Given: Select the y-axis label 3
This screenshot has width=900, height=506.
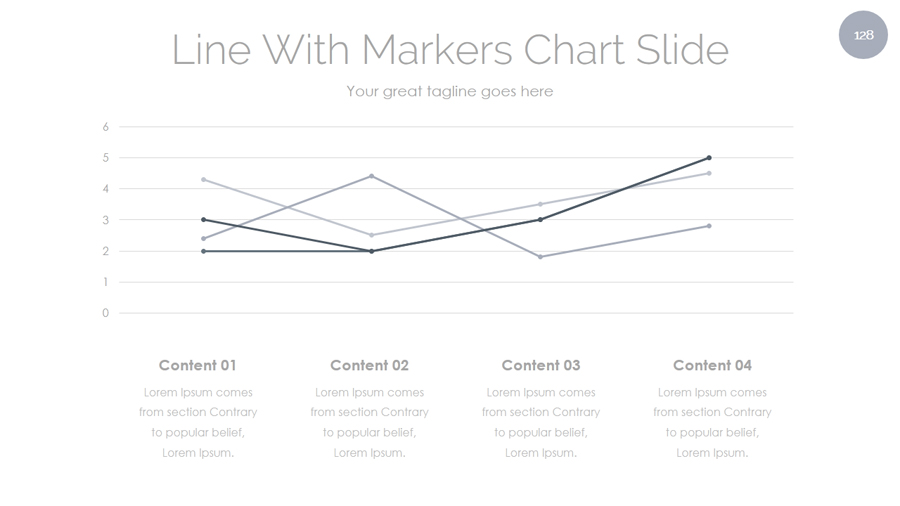Looking at the screenshot, I should coord(105,220).
